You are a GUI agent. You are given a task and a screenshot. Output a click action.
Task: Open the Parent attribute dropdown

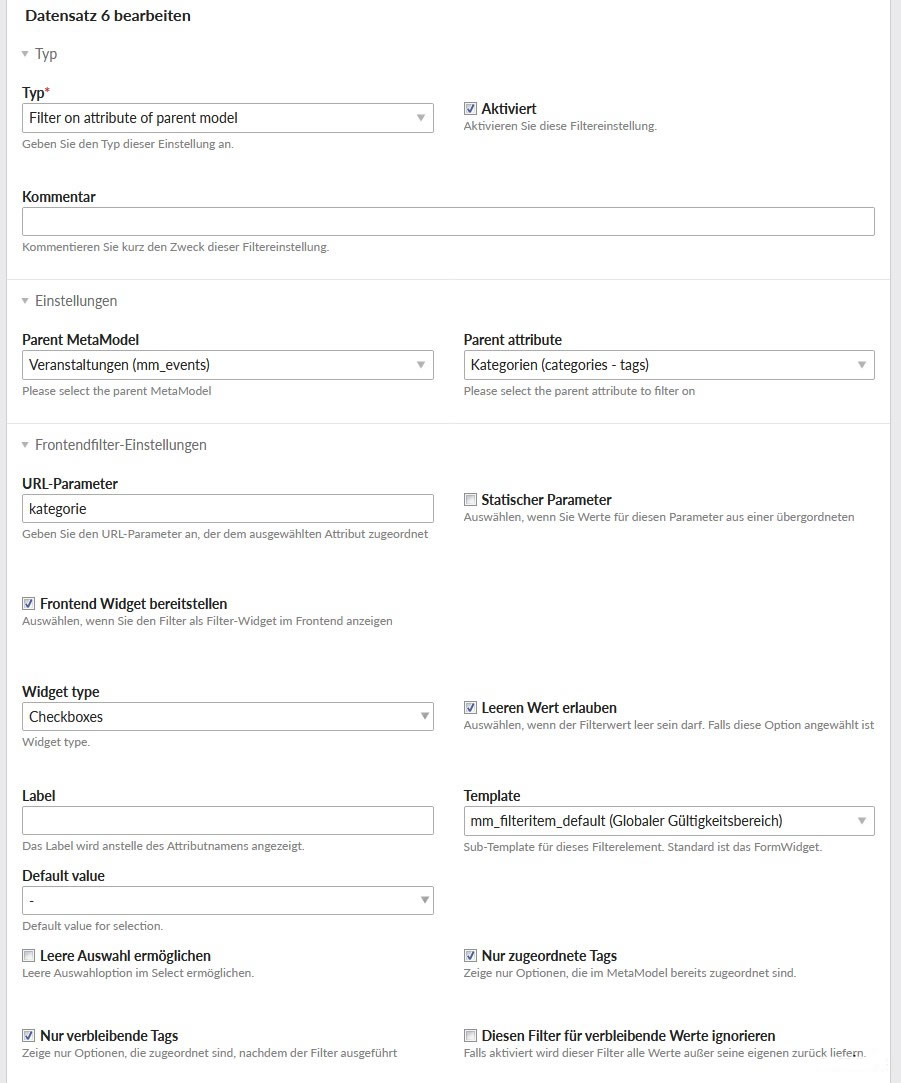tap(669, 365)
